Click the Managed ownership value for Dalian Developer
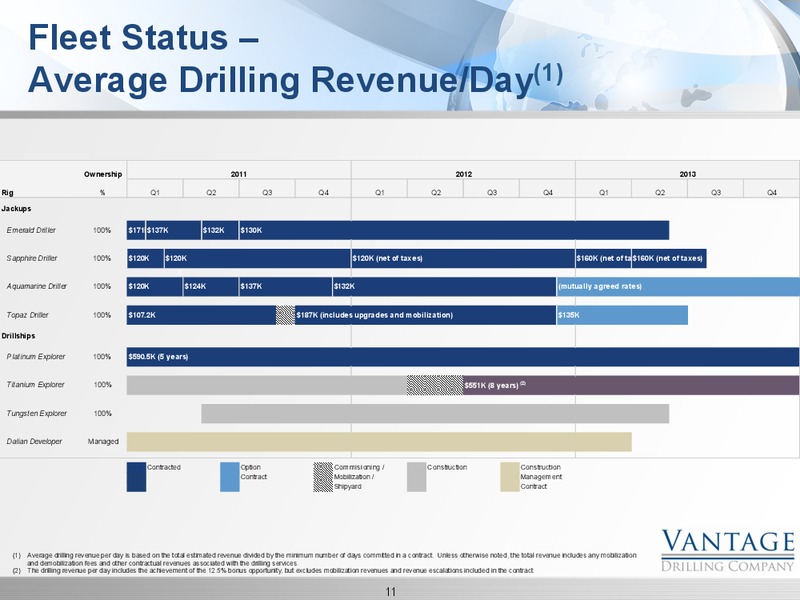800x600 pixels. (x=103, y=441)
